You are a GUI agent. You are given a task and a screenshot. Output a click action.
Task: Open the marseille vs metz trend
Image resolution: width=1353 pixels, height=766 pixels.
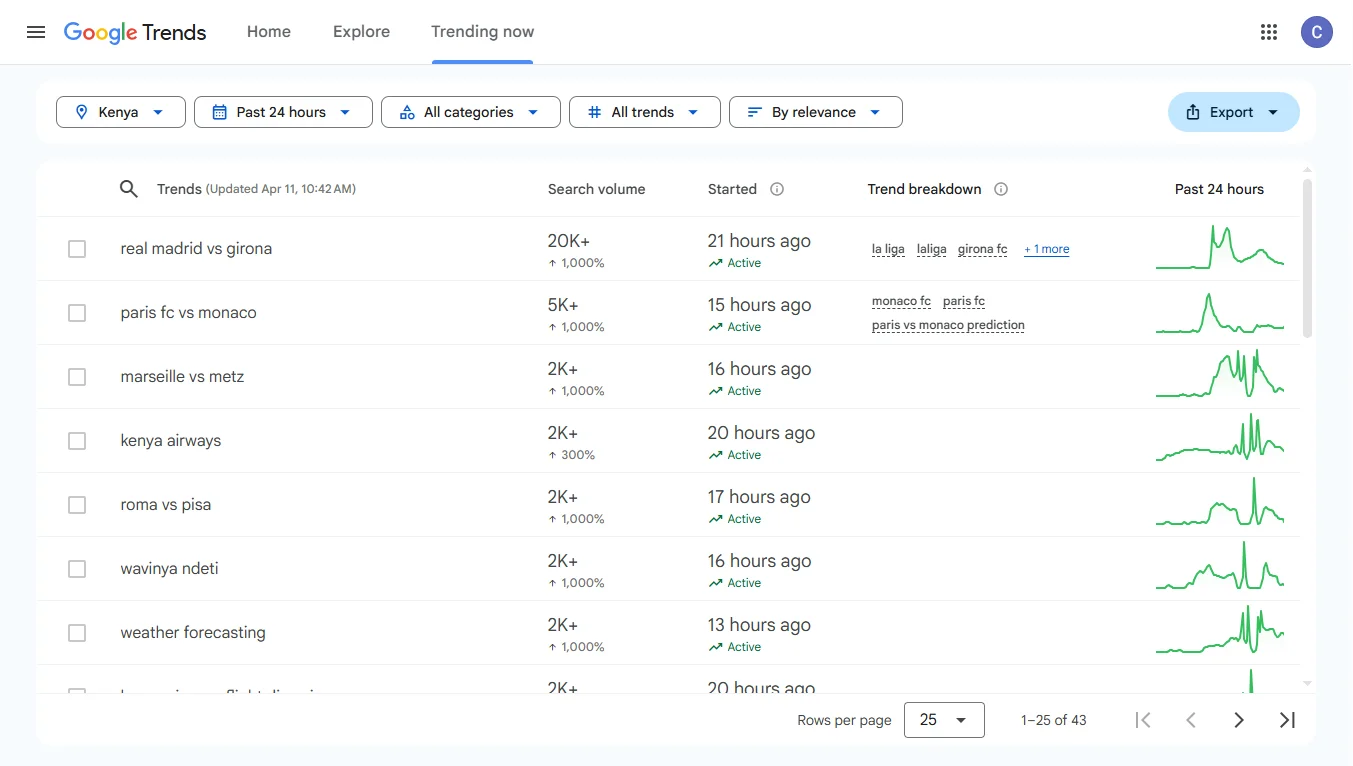tap(182, 377)
